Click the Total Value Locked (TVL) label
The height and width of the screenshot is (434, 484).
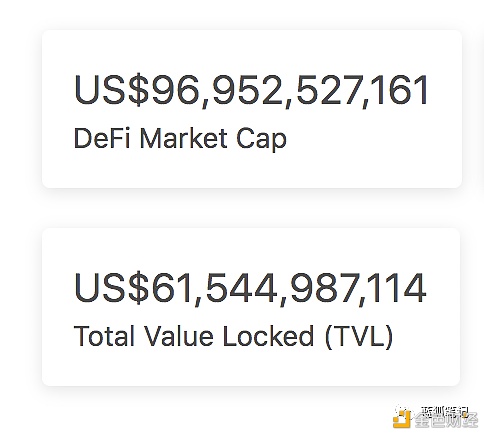tap(233, 336)
